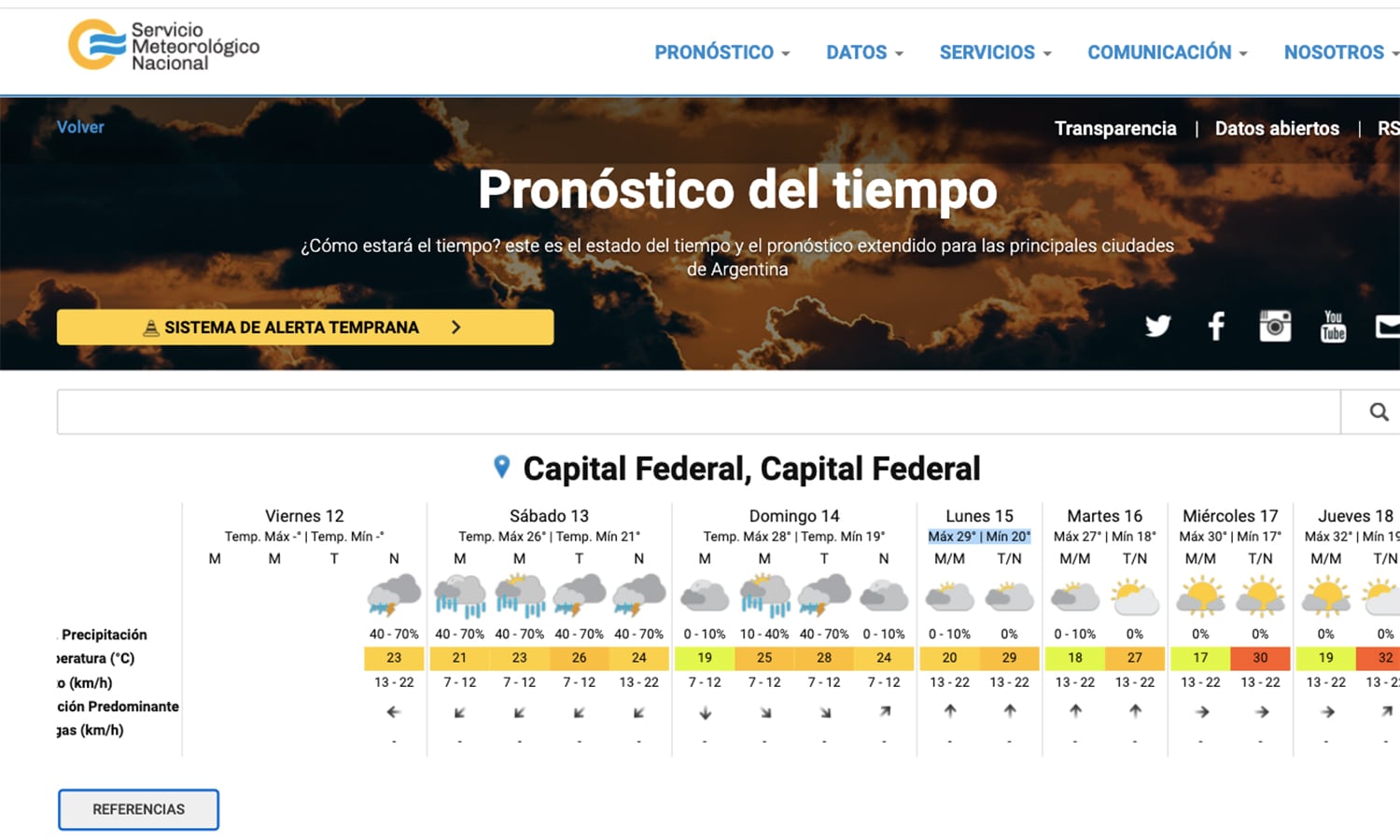Expand the COMUNICACIÓN menu

click(1167, 52)
